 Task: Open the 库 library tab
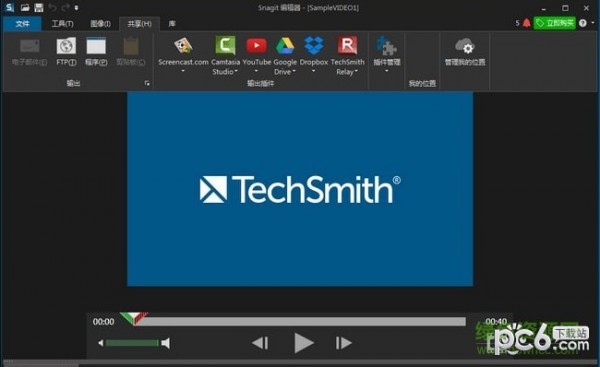coord(172,24)
